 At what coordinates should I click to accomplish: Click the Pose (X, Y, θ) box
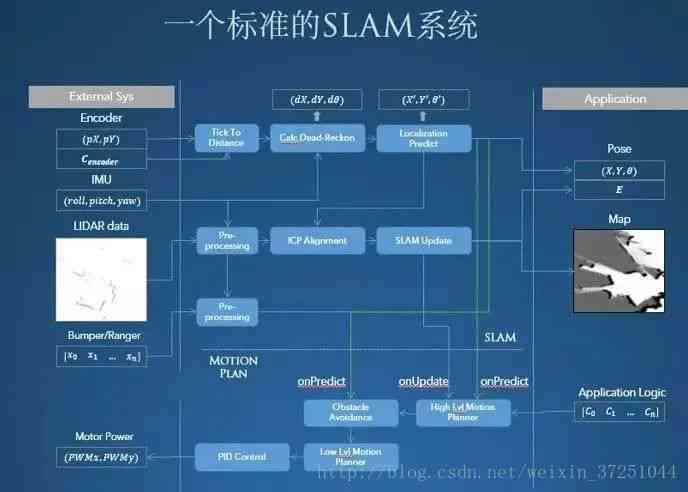click(x=619, y=170)
